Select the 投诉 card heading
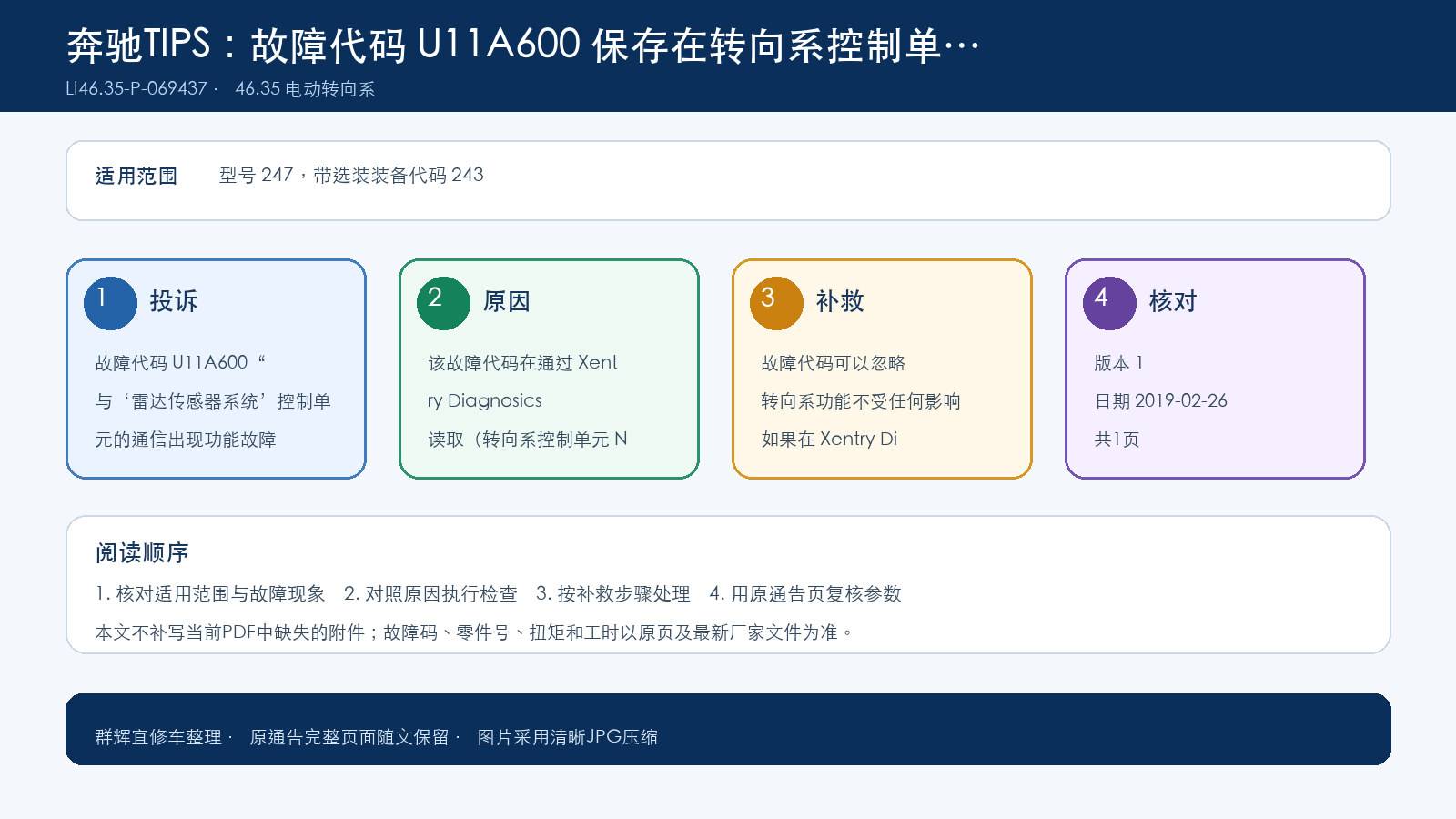This screenshot has width=1456, height=819. click(174, 301)
